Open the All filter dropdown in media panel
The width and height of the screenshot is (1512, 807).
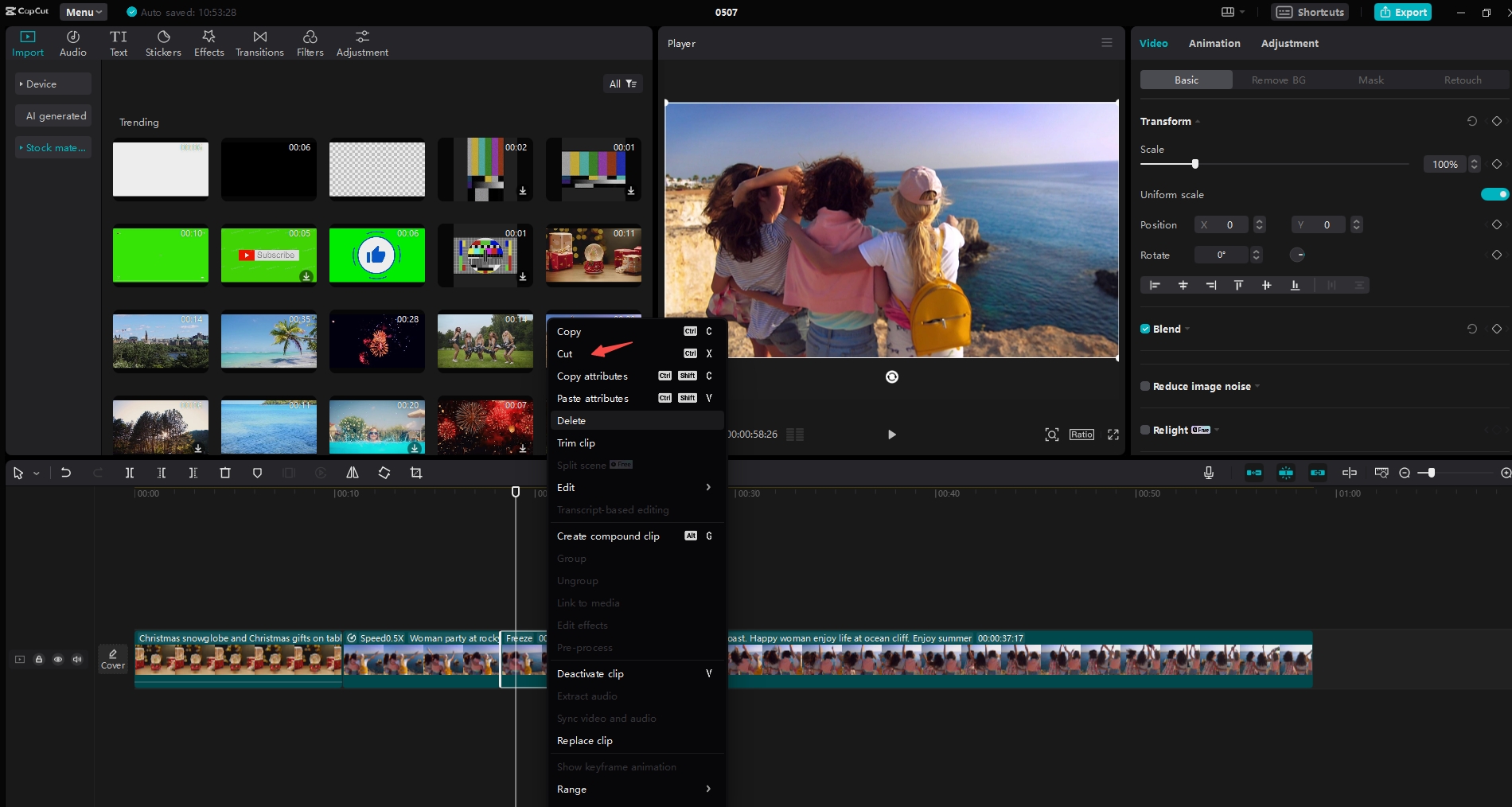coord(622,84)
